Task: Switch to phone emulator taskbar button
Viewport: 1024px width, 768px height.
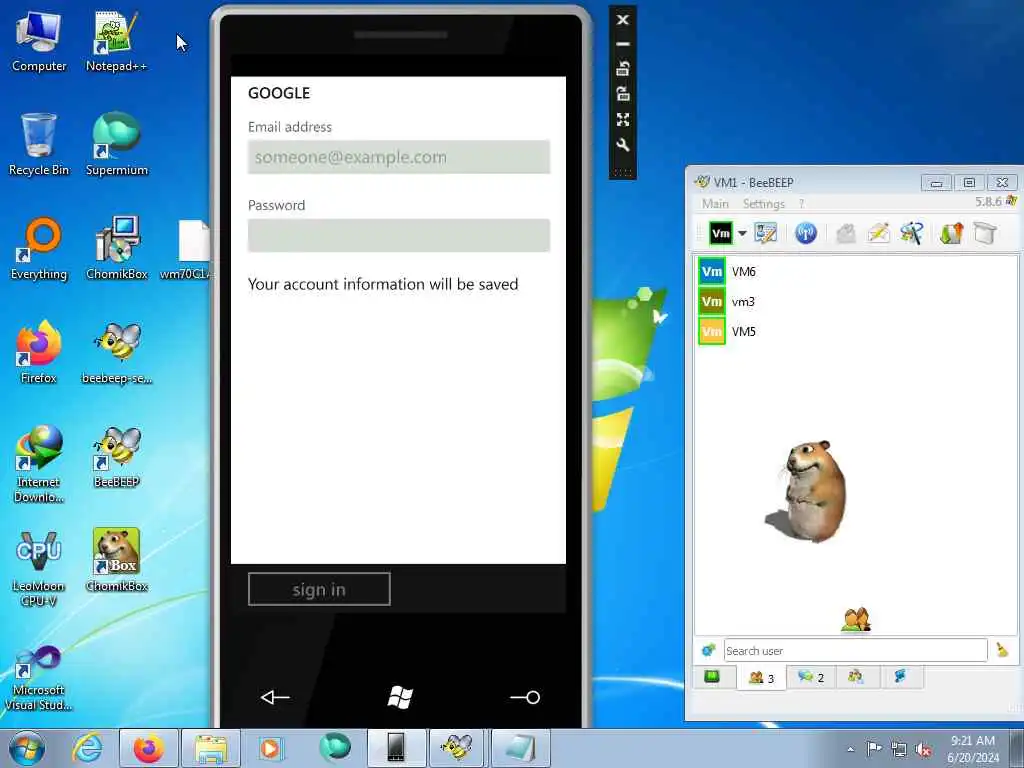Action: click(396, 748)
